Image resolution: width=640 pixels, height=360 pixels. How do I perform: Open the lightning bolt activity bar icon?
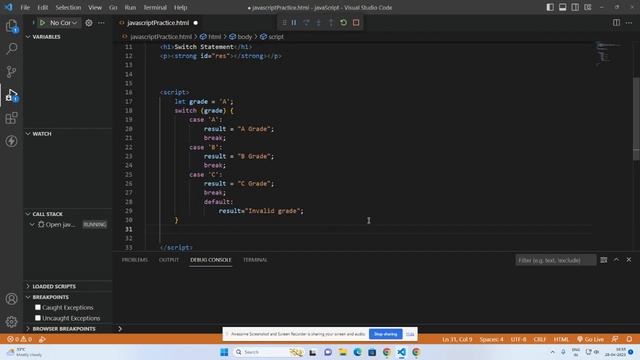[x=11, y=141]
